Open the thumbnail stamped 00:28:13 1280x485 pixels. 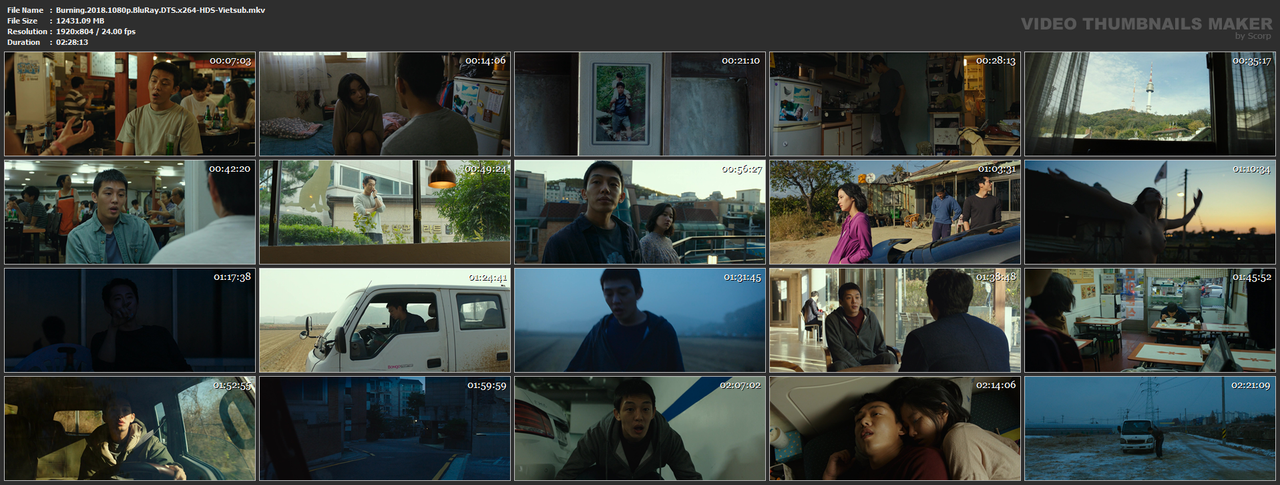(895, 104)
